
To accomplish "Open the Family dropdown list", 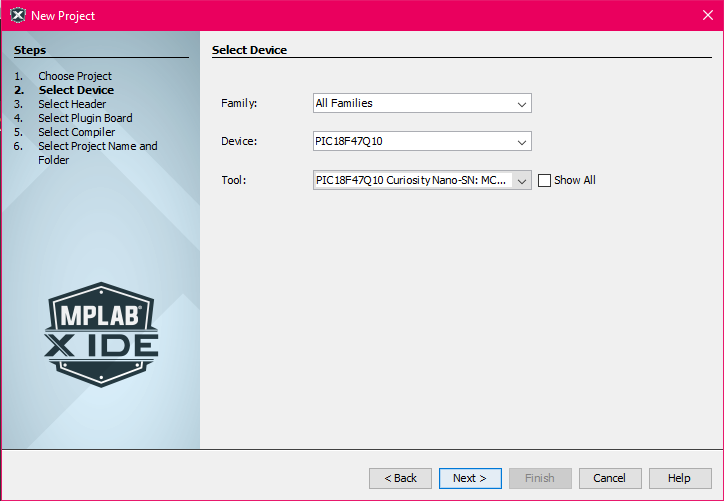I will tap(522, 103).
